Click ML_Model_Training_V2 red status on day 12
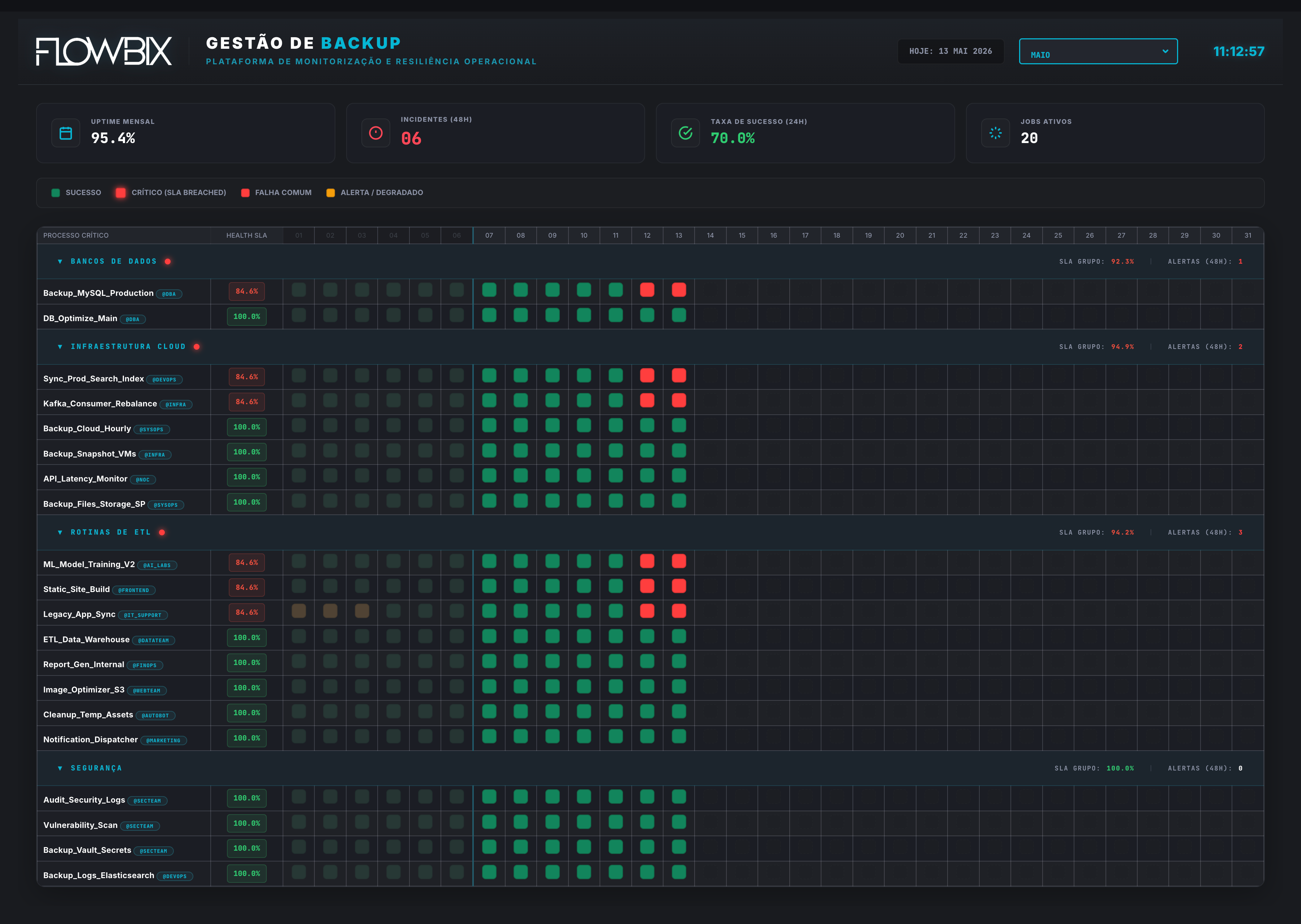 pyautogui.click(x=647, y=562)
